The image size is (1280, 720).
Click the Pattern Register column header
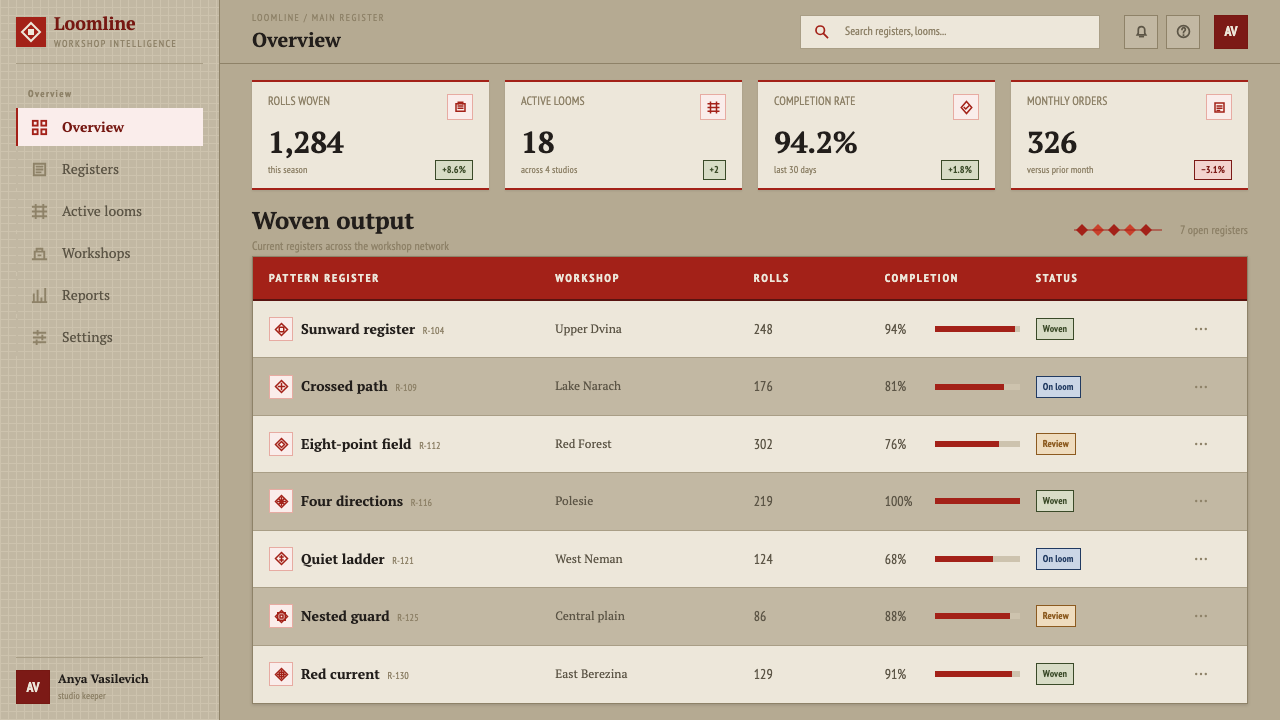click(324, 278)
